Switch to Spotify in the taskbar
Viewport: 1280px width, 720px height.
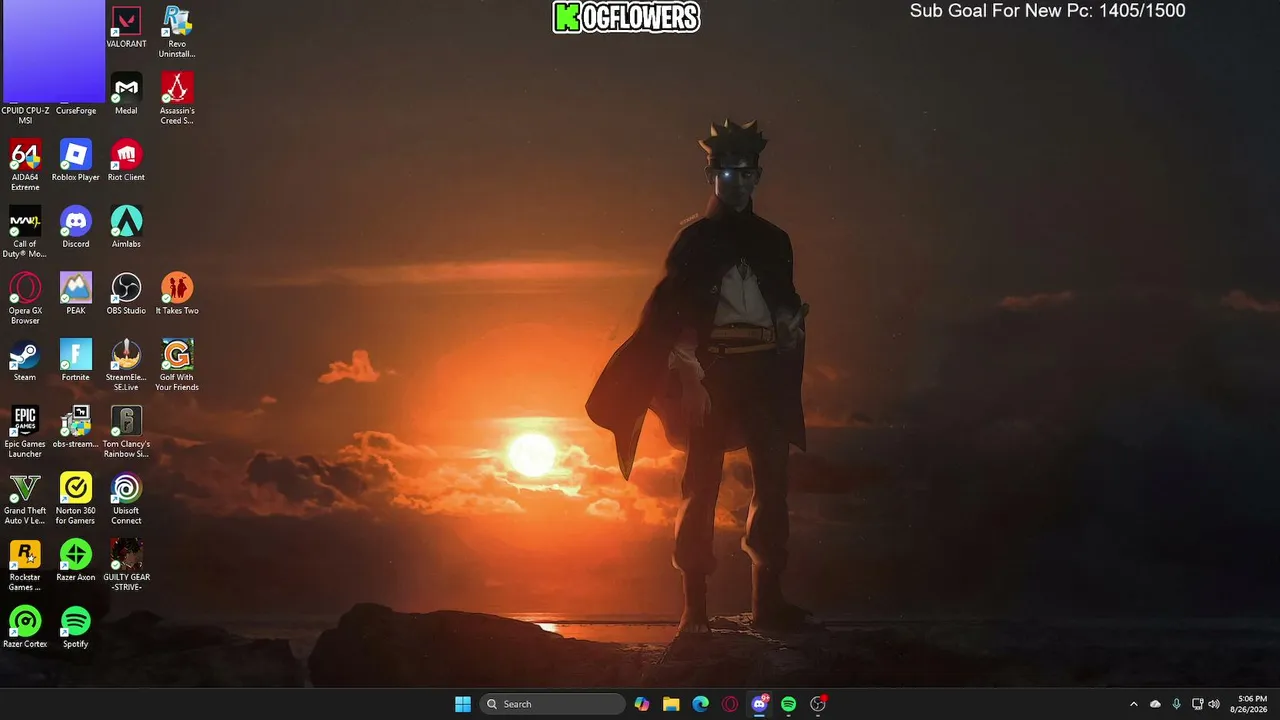[x=789, y=704]
